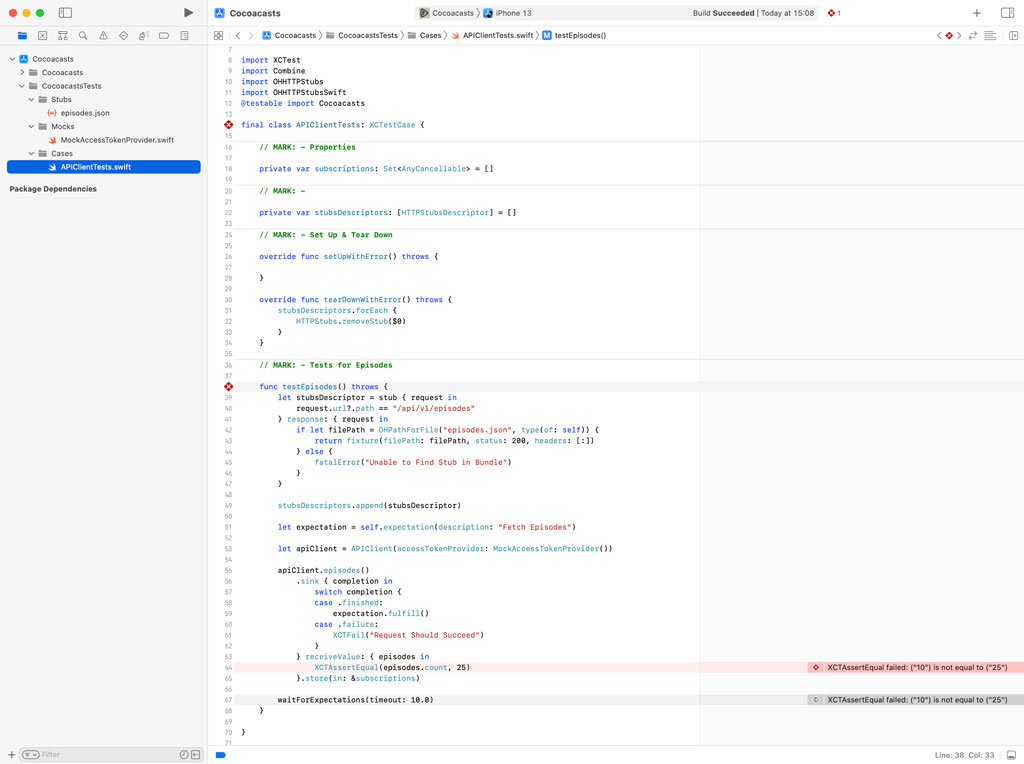Toggle breakpoints in the debug bar
This screenshot has height=764, width=1024.
click(219, 756)
